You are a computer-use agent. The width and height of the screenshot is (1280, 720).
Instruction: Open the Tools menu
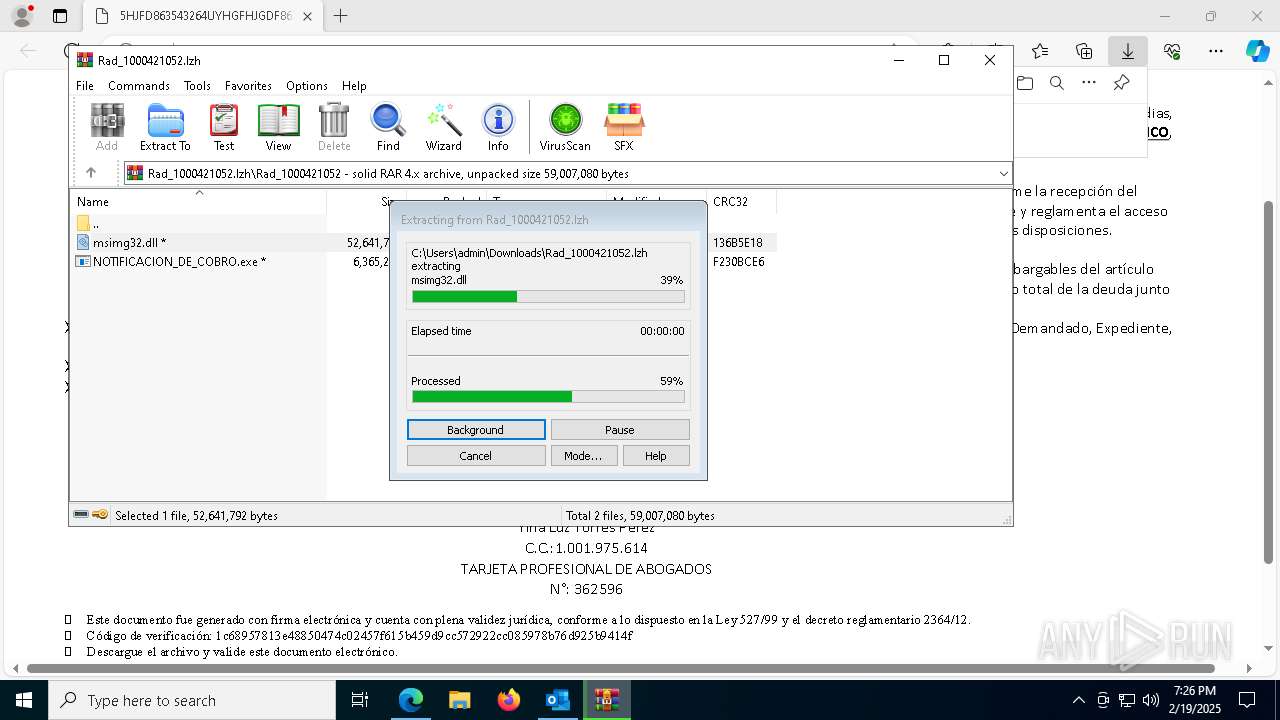tap(197, 86)
